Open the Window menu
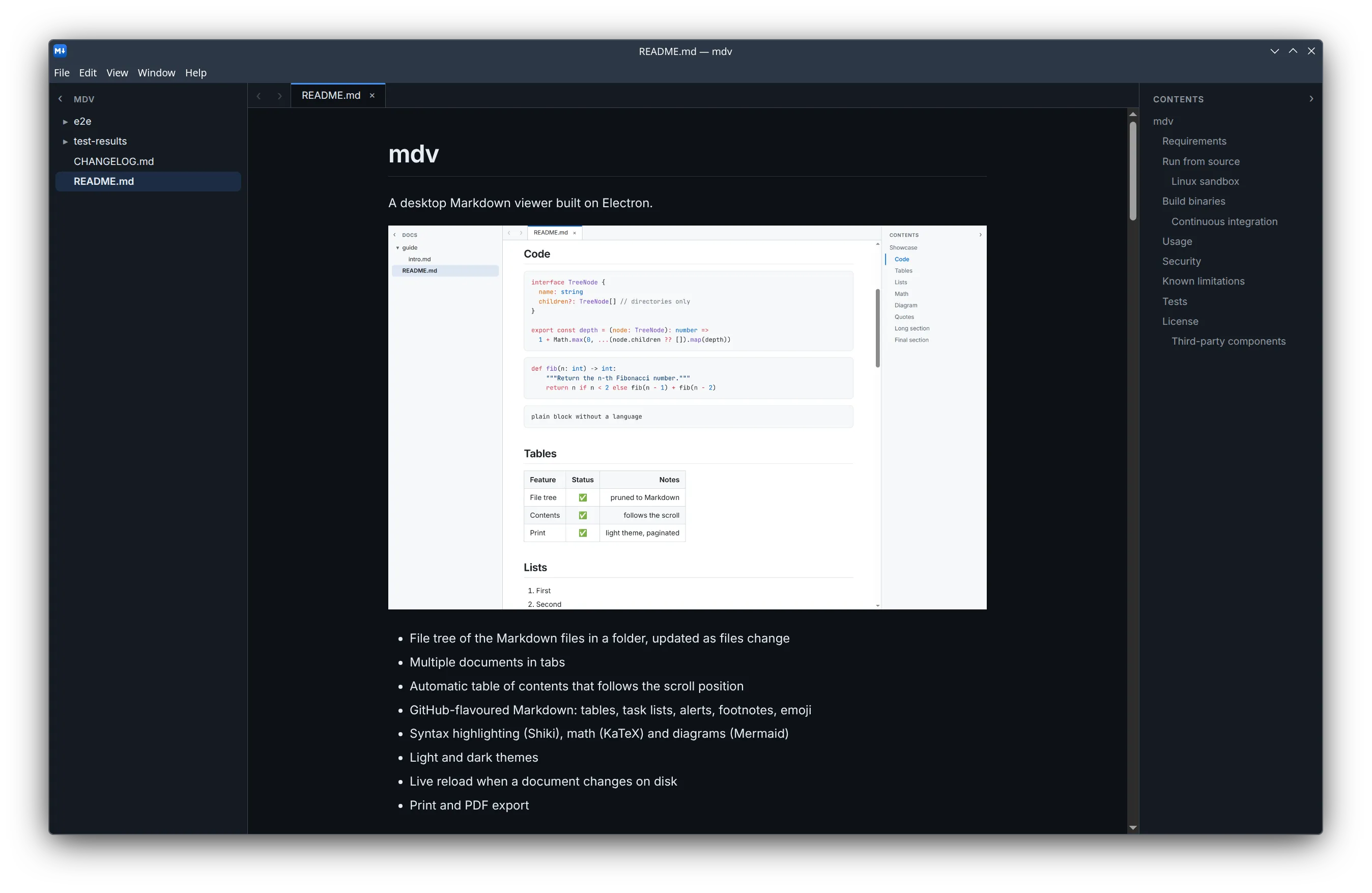1372x893 pixels. (156, 73)
